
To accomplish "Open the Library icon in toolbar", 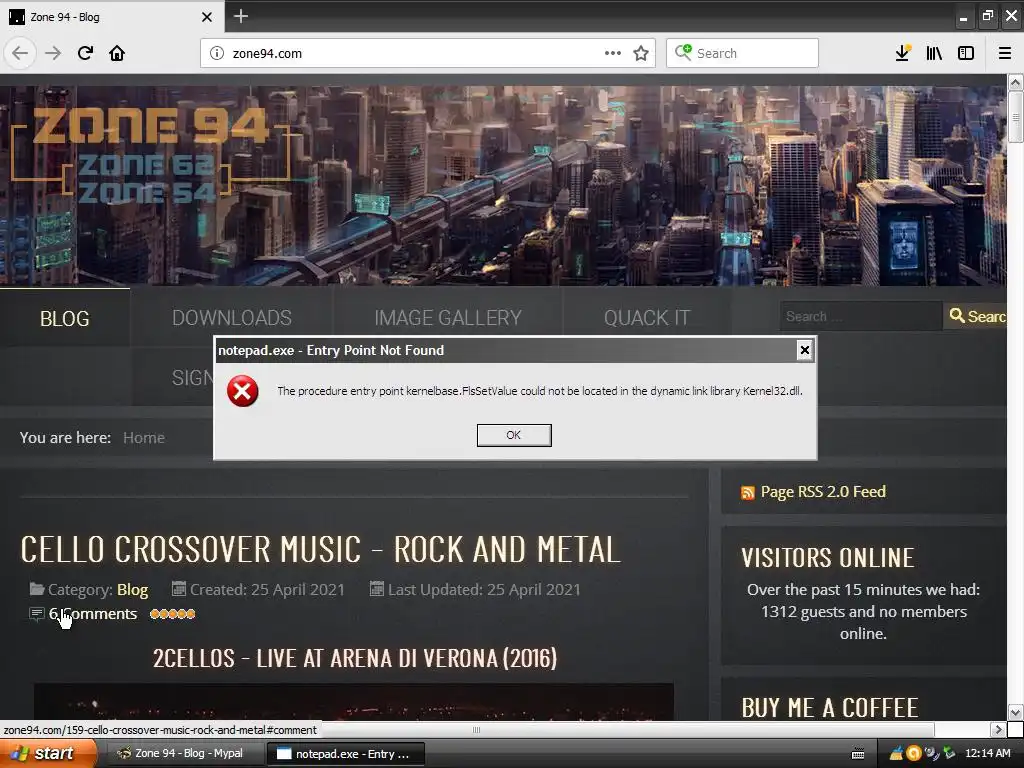I will click(x=934, y=53).
